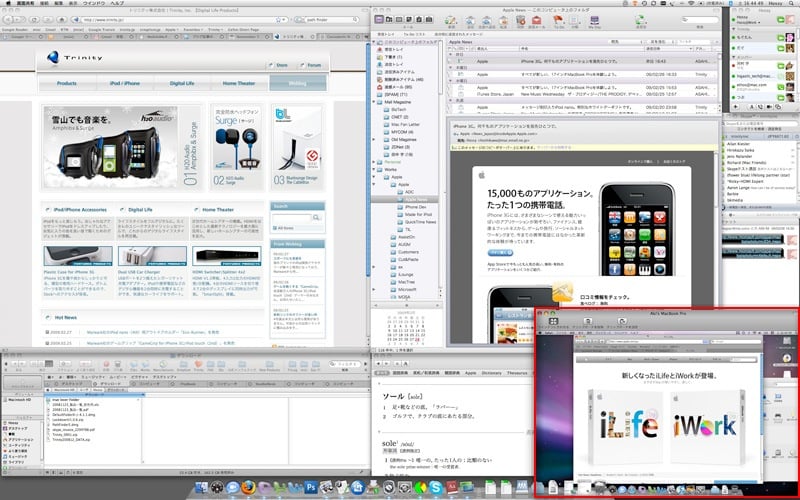The width and height of the screenshot is (800, 500).
Task: Click the Trinity logo
Action: [x=74, y=57]
